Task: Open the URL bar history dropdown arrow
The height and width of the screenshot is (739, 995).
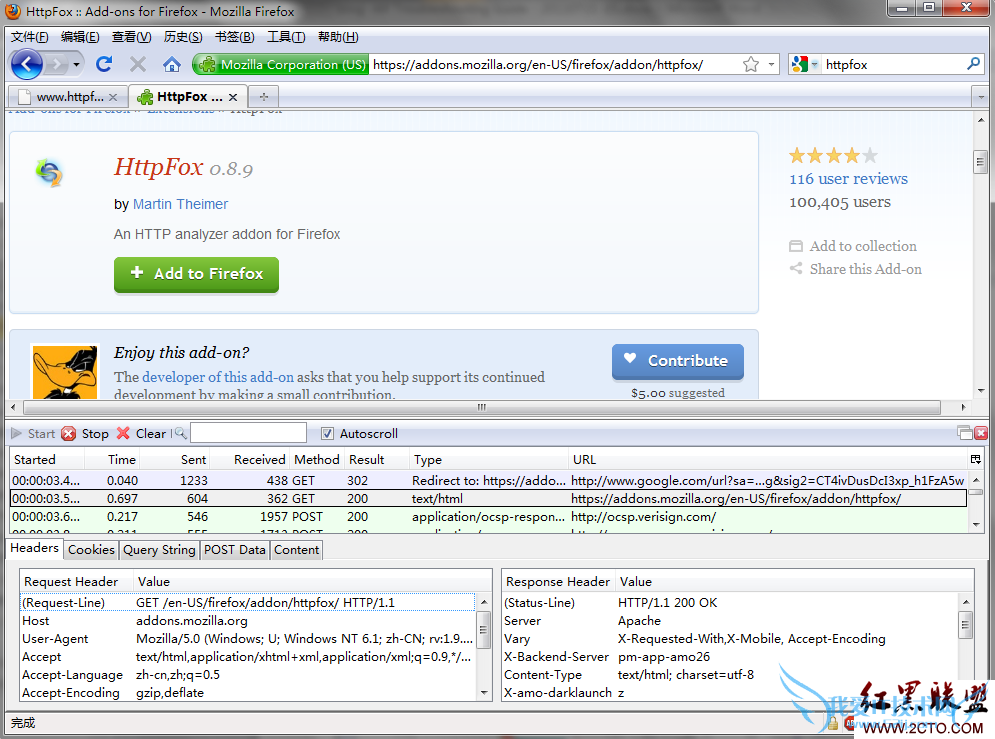Action: (x=771, y=64)
